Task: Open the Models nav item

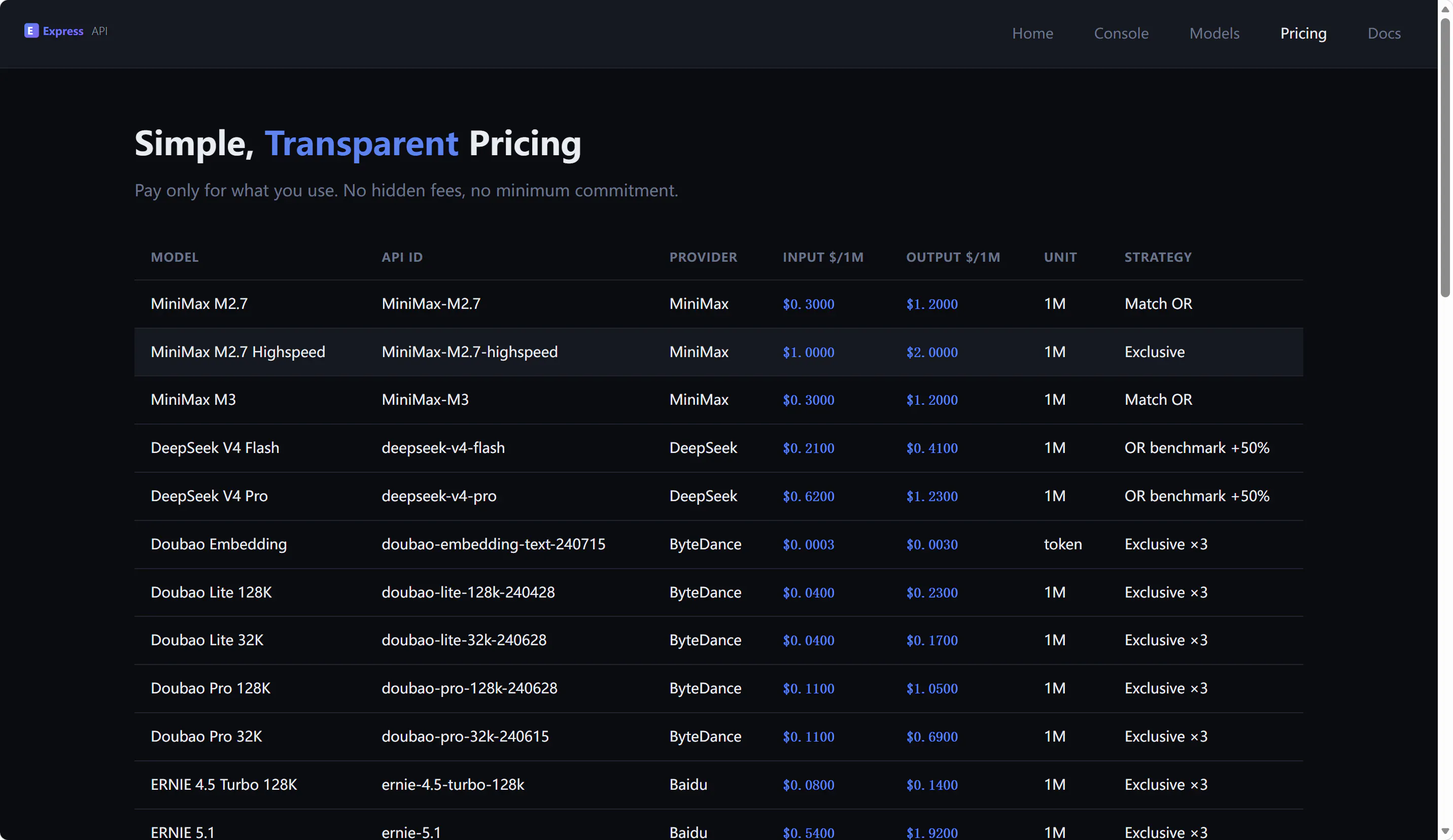Action: [1214, 33]
